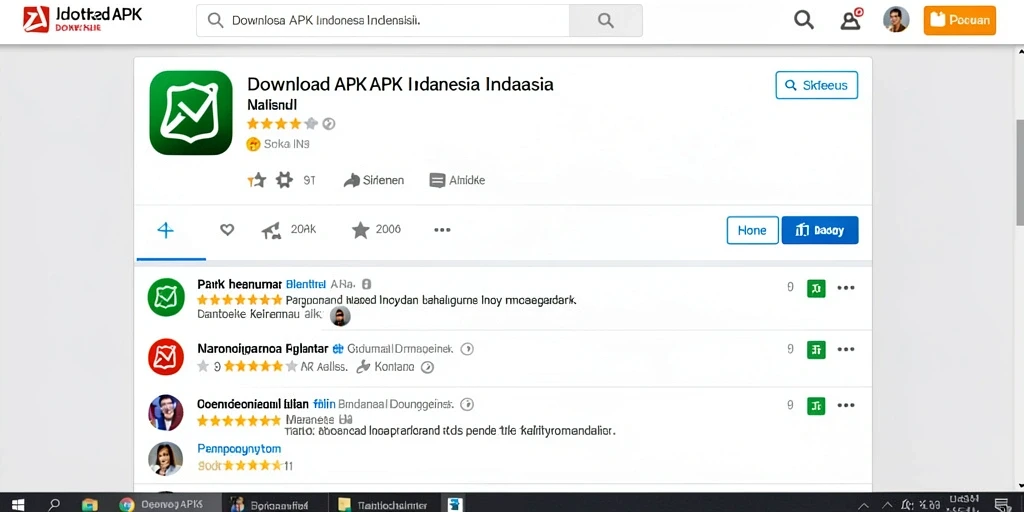Click the 20Ak share count icon
Screen dimensions: 1024x512
point(271,230)
